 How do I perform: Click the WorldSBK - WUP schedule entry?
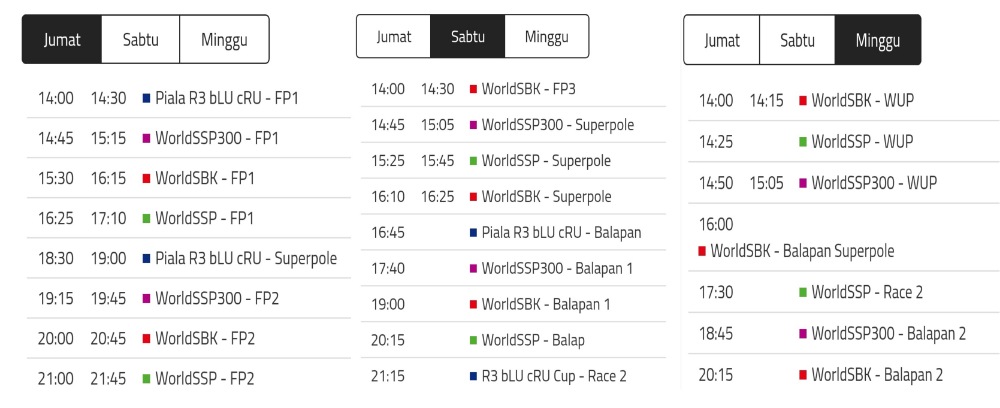coord(862,100)
